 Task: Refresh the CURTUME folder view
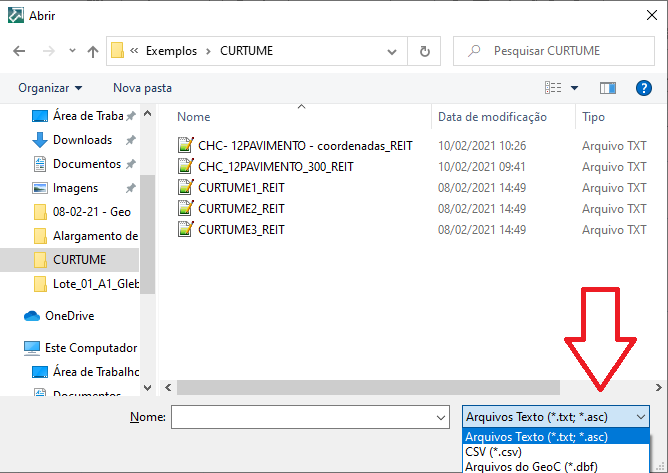coord(425,51)
